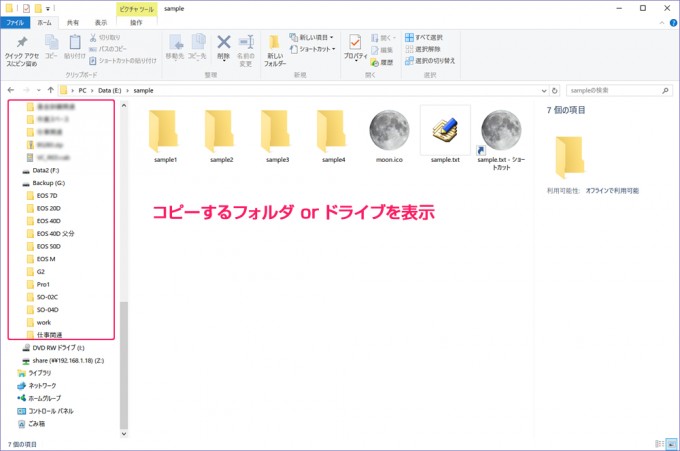Open Control Panel (コントロール パネル) in tree
This screenshot has width=680, height=451.
pyautogui.click(x=46, y=411)
